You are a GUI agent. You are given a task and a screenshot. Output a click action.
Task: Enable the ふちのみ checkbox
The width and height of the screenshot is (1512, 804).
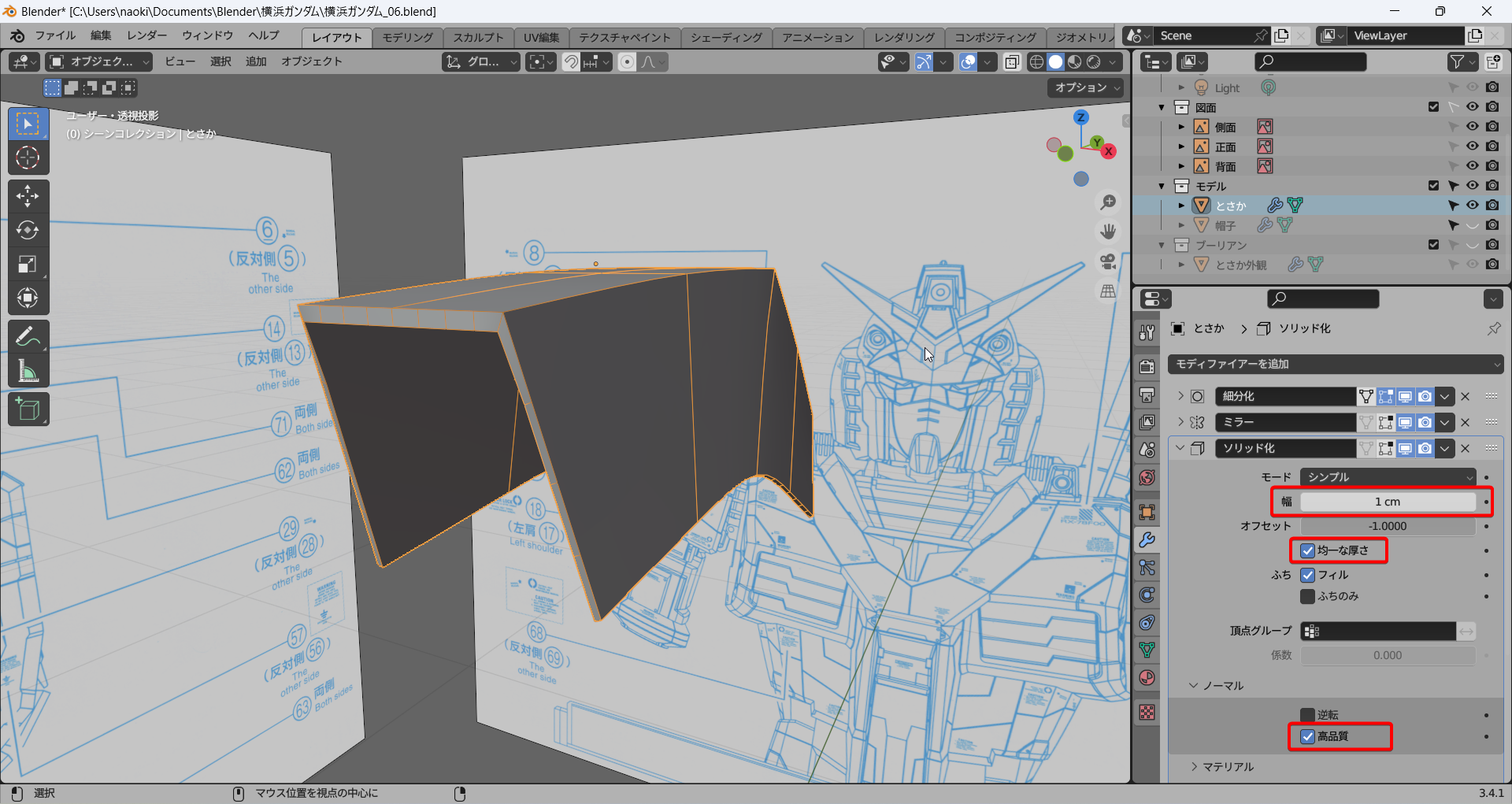[1308, 596]
